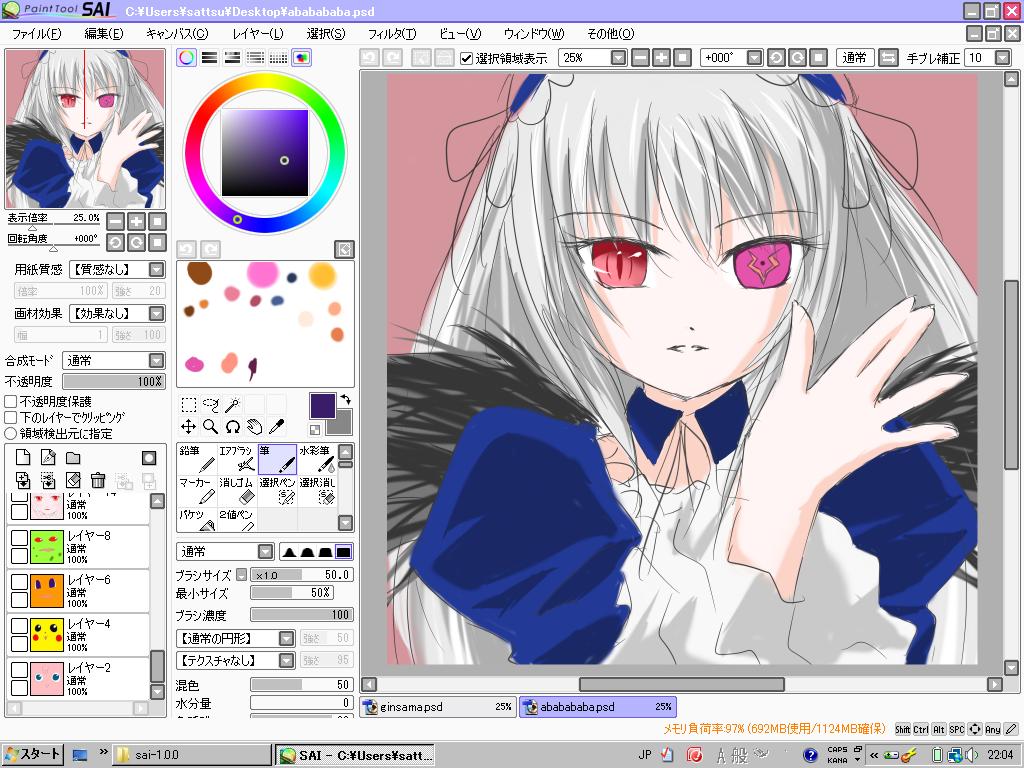Open the 合成モード blend mode dropdown
The width and height of the screenshot is (1024, 768).
pyautogui.click(x=156, y=360)
